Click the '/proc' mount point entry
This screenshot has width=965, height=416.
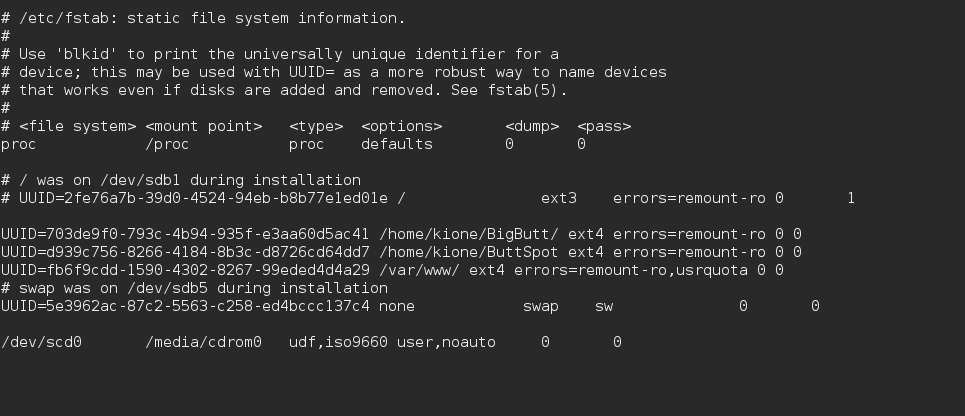(x=167, y=144)
